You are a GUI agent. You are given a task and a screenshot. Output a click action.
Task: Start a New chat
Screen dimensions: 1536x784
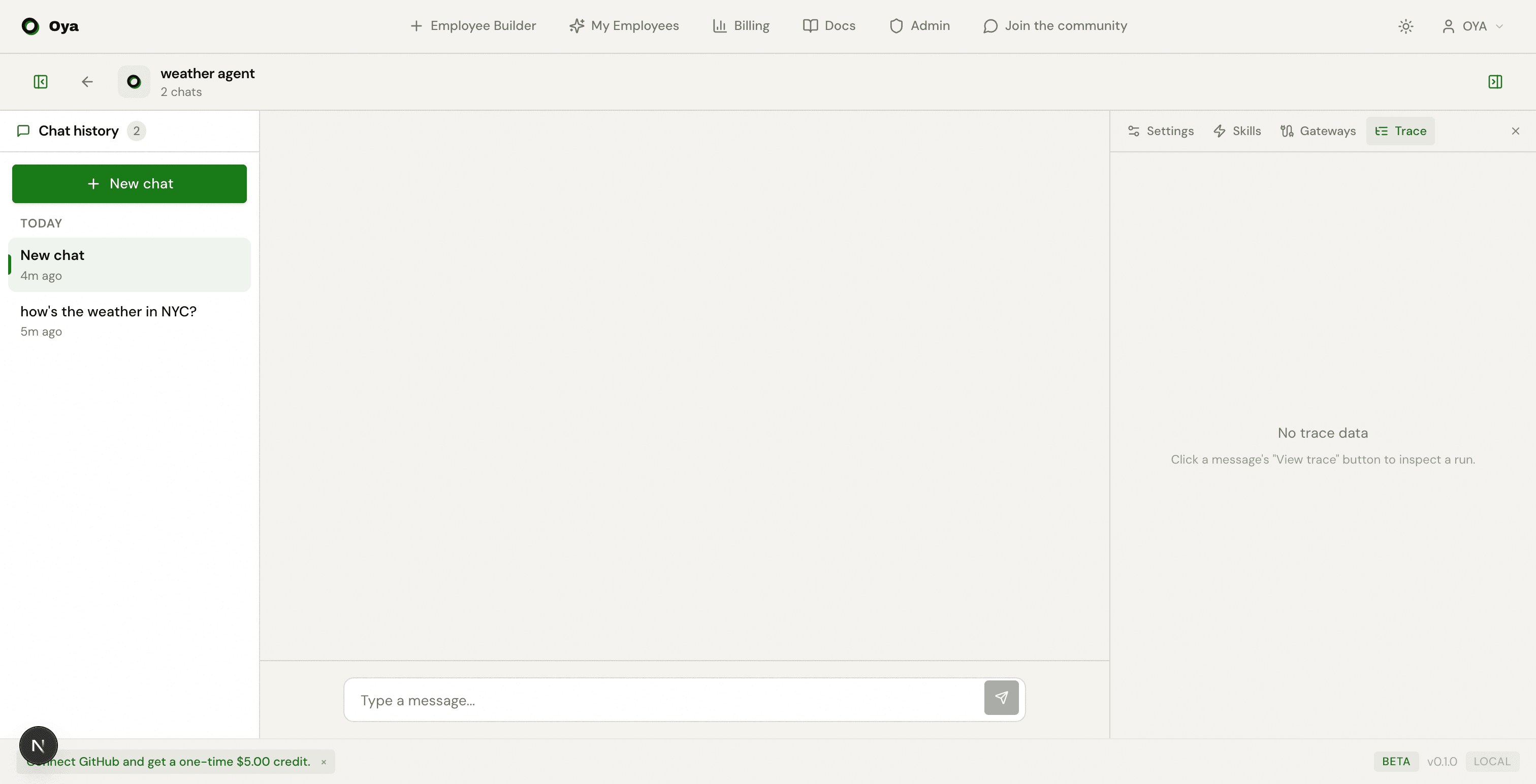129,184
